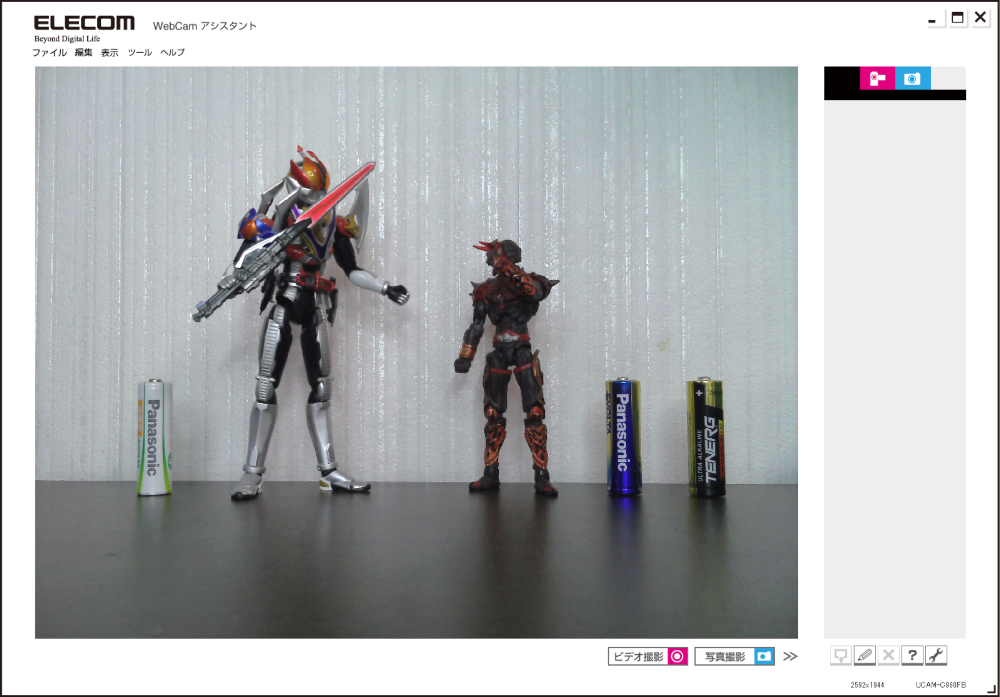Close the WebCam アシスタント window
The width and height of the screenshot is (1000, 697).
tap(981, 18)
